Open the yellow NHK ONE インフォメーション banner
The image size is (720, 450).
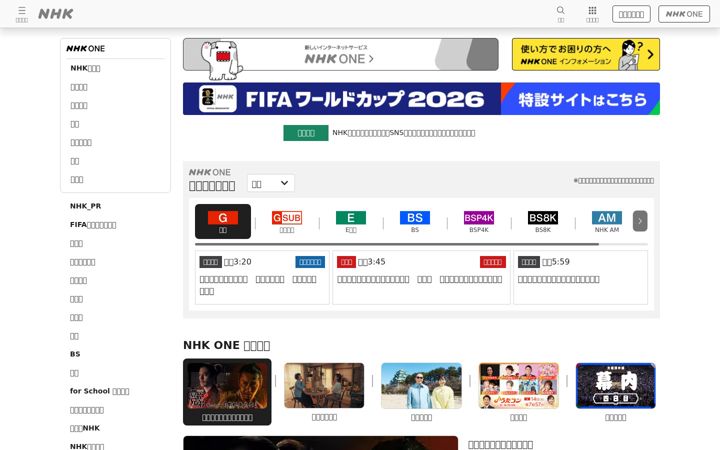click(586, 55)
